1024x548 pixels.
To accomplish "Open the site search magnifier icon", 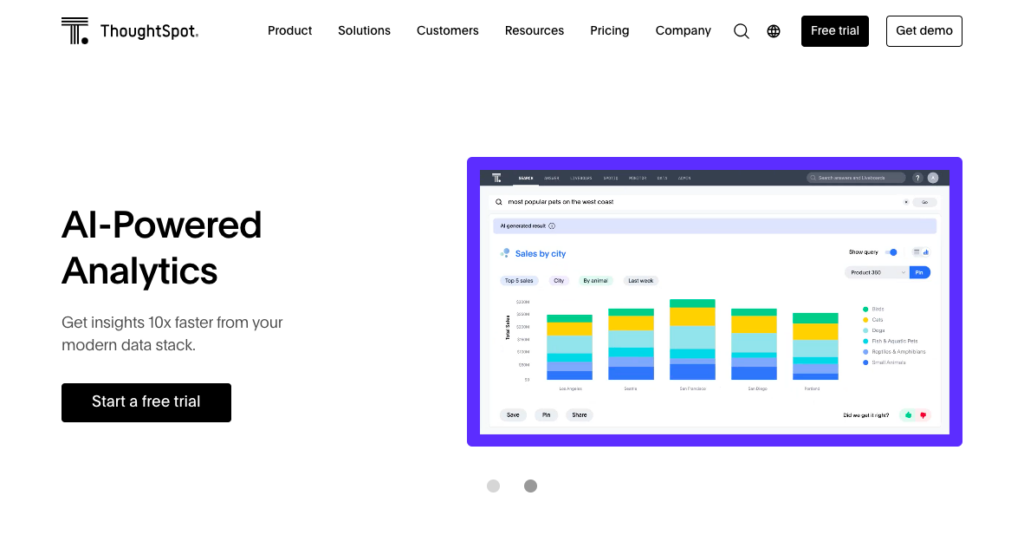I will [x=741, y=31].
